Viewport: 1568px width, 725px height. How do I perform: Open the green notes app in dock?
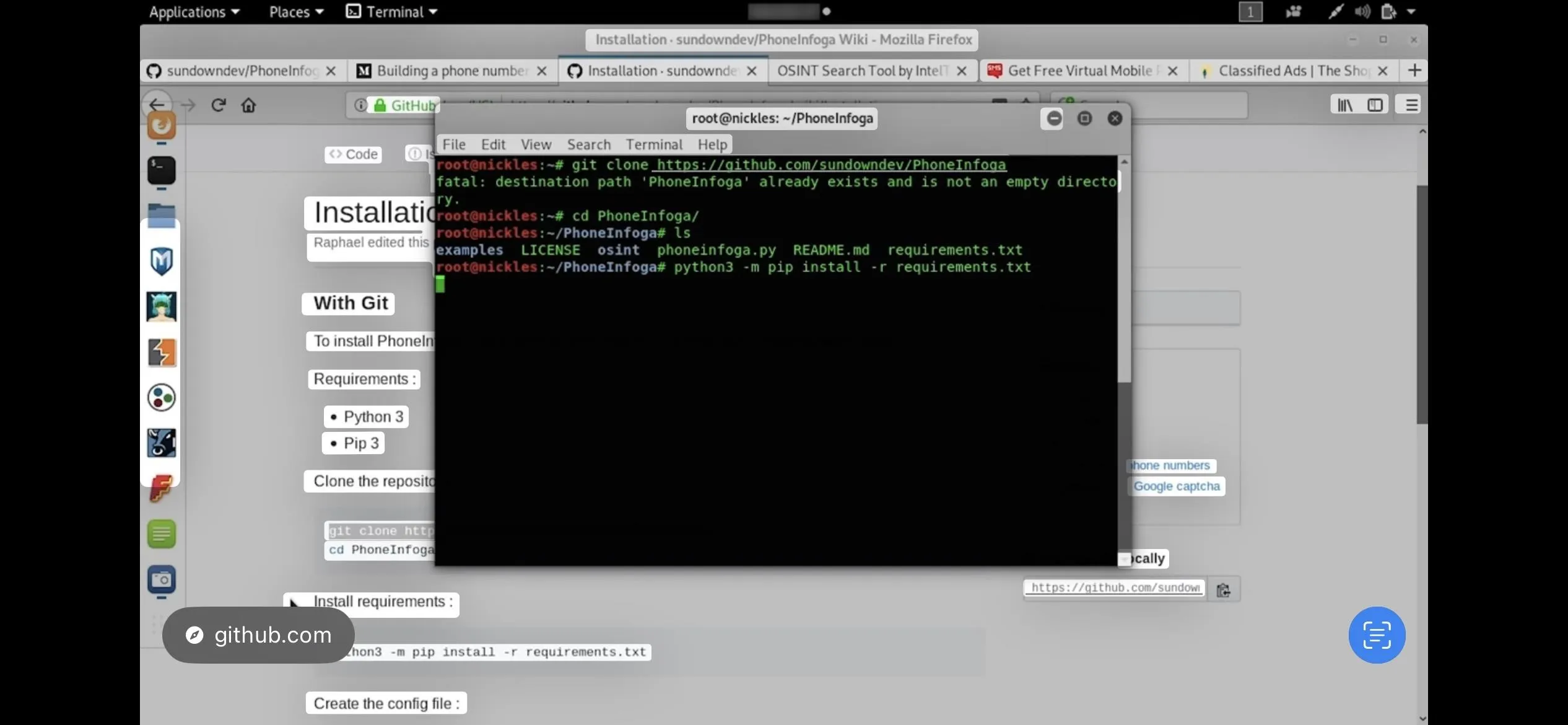[161, 534]
